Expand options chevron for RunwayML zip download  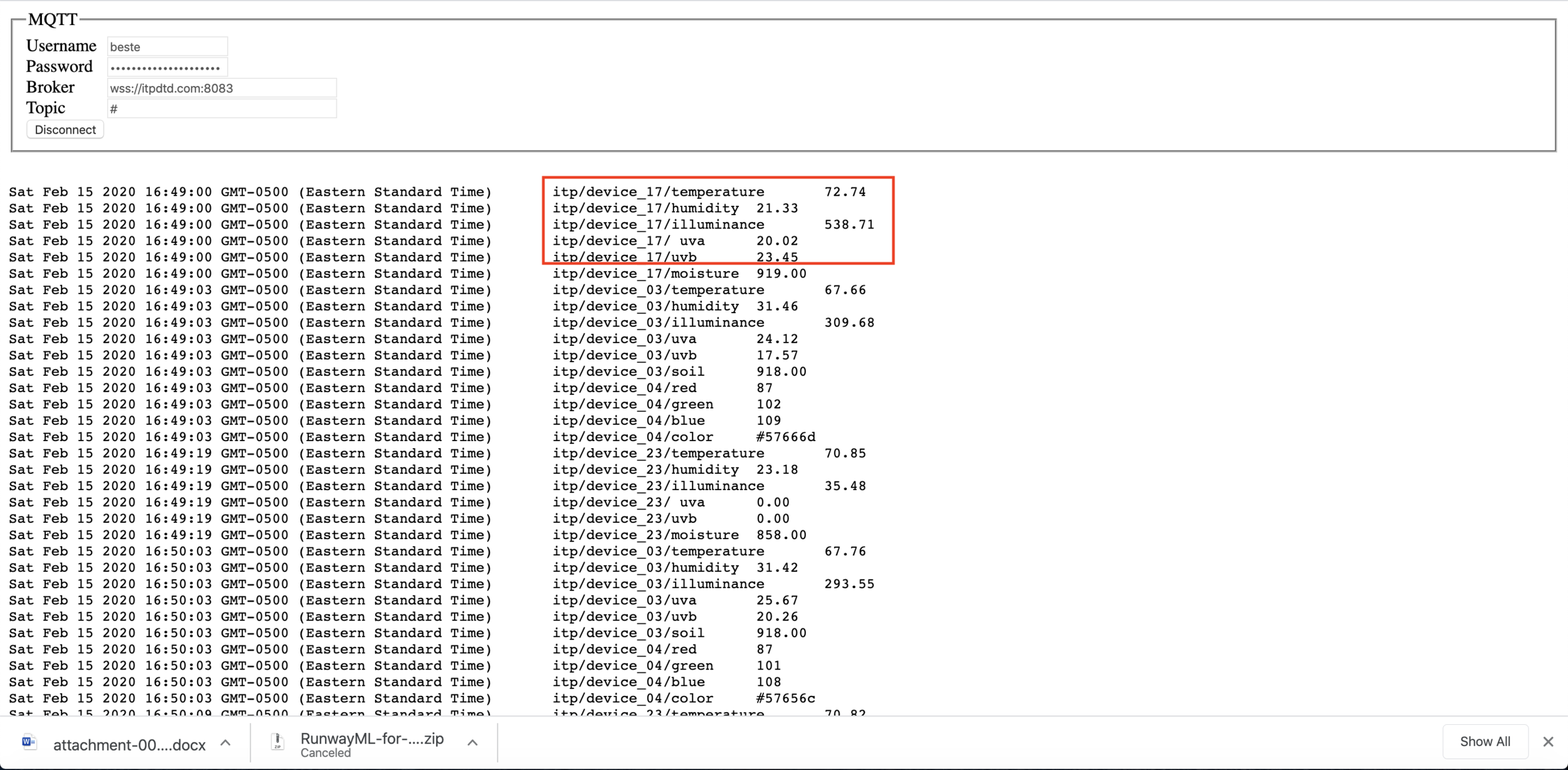pyautogui.click(x=473, y=743)
